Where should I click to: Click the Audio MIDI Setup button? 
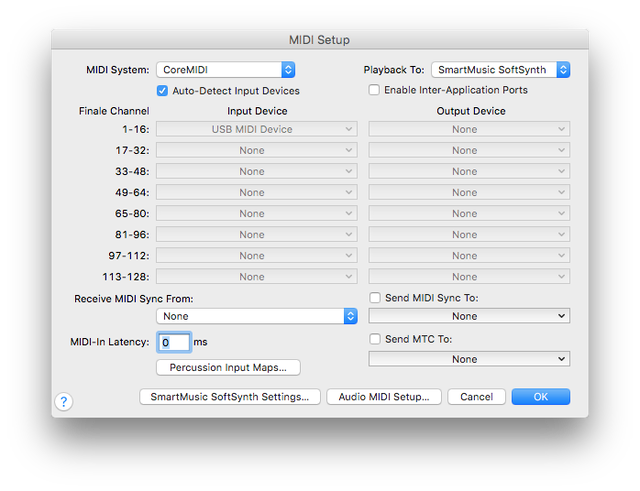pos(384,396)
